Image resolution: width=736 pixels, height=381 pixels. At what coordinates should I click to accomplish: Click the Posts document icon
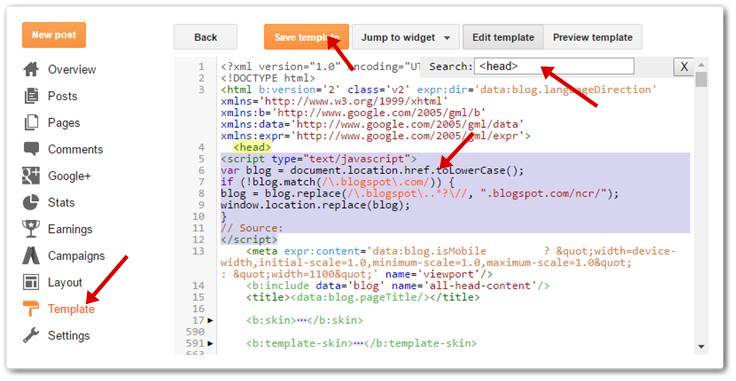tap(31, 96)
